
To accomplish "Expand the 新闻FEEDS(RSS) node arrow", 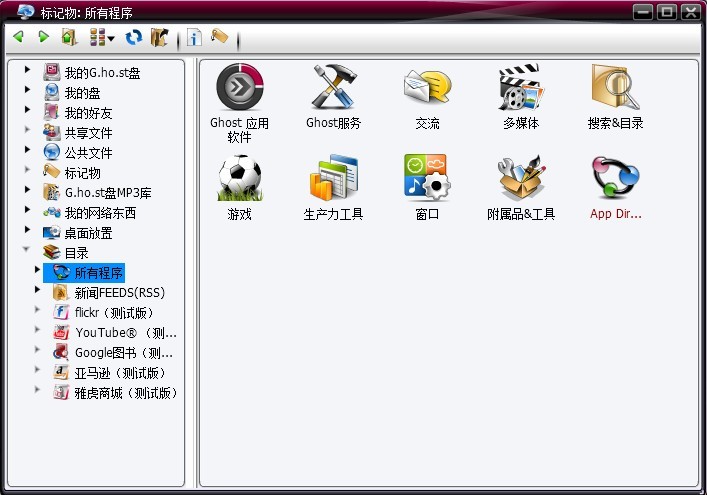I will pyautogui.click(x=38, y=290).
